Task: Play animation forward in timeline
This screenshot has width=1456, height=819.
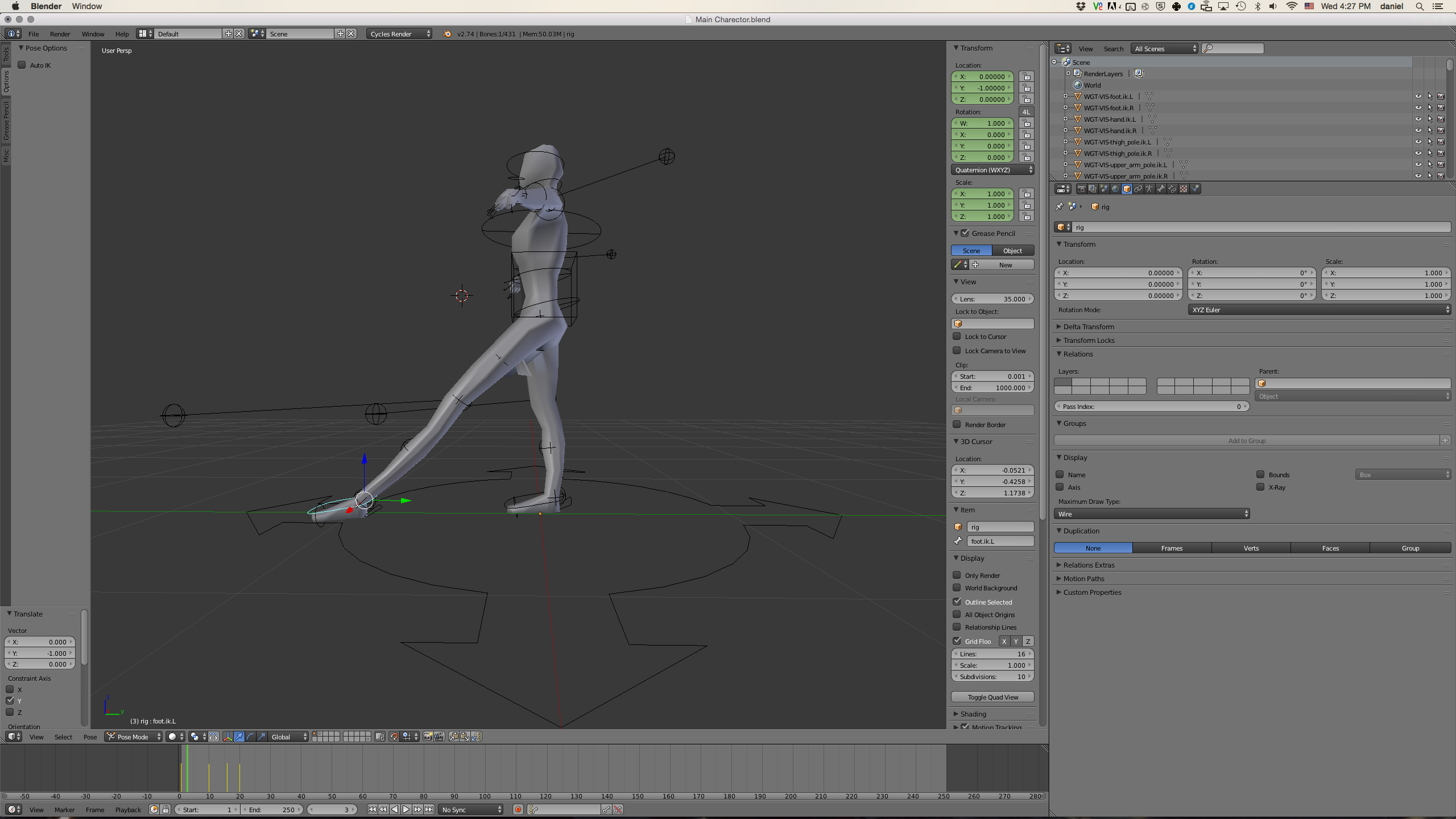Action: pos(406,809)
